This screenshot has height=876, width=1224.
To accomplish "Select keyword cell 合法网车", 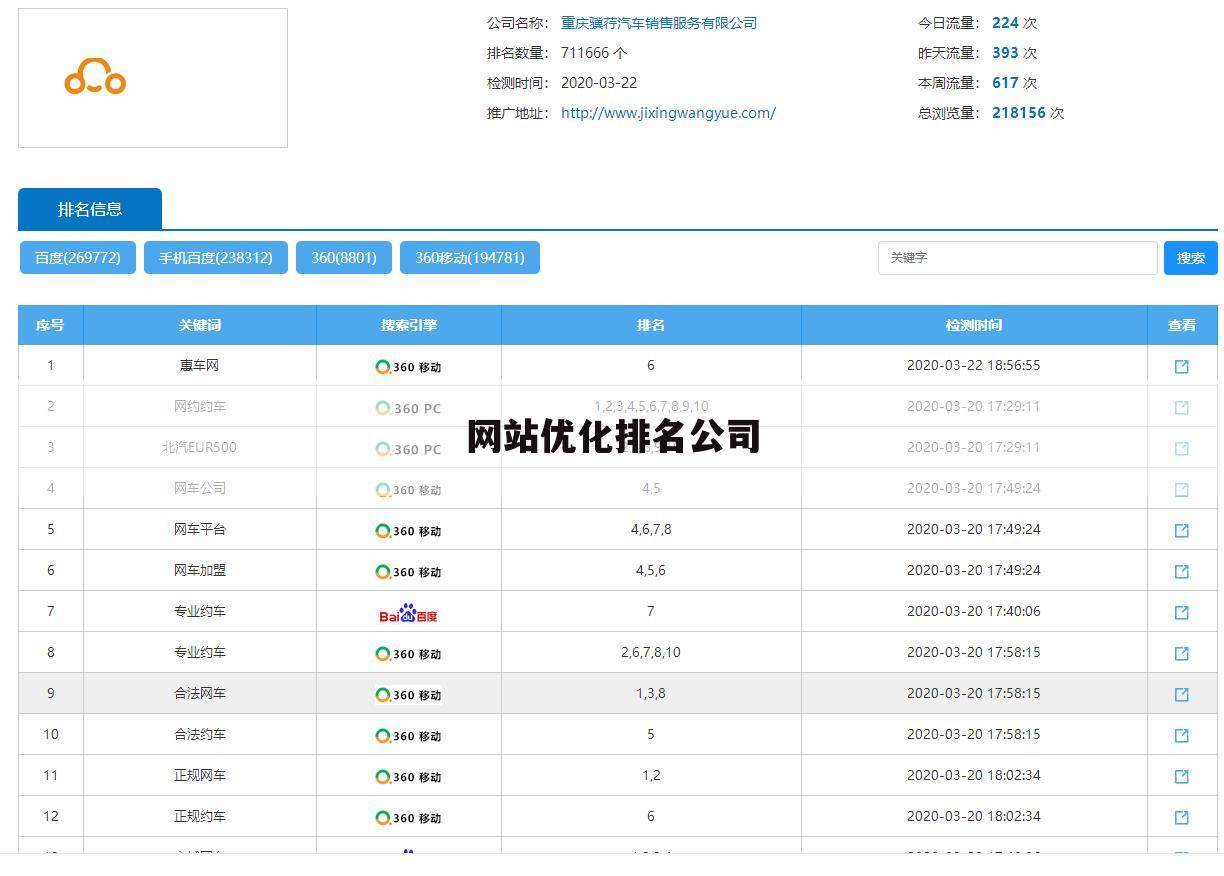I will point(200,694).
